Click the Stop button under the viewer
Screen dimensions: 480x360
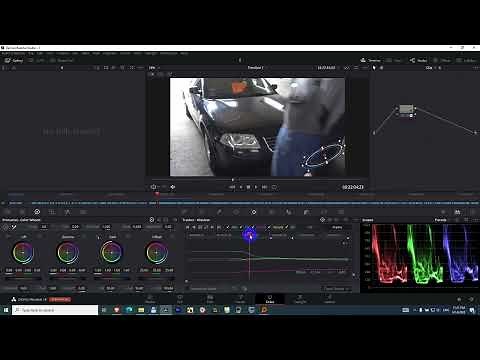pos(248,187)
